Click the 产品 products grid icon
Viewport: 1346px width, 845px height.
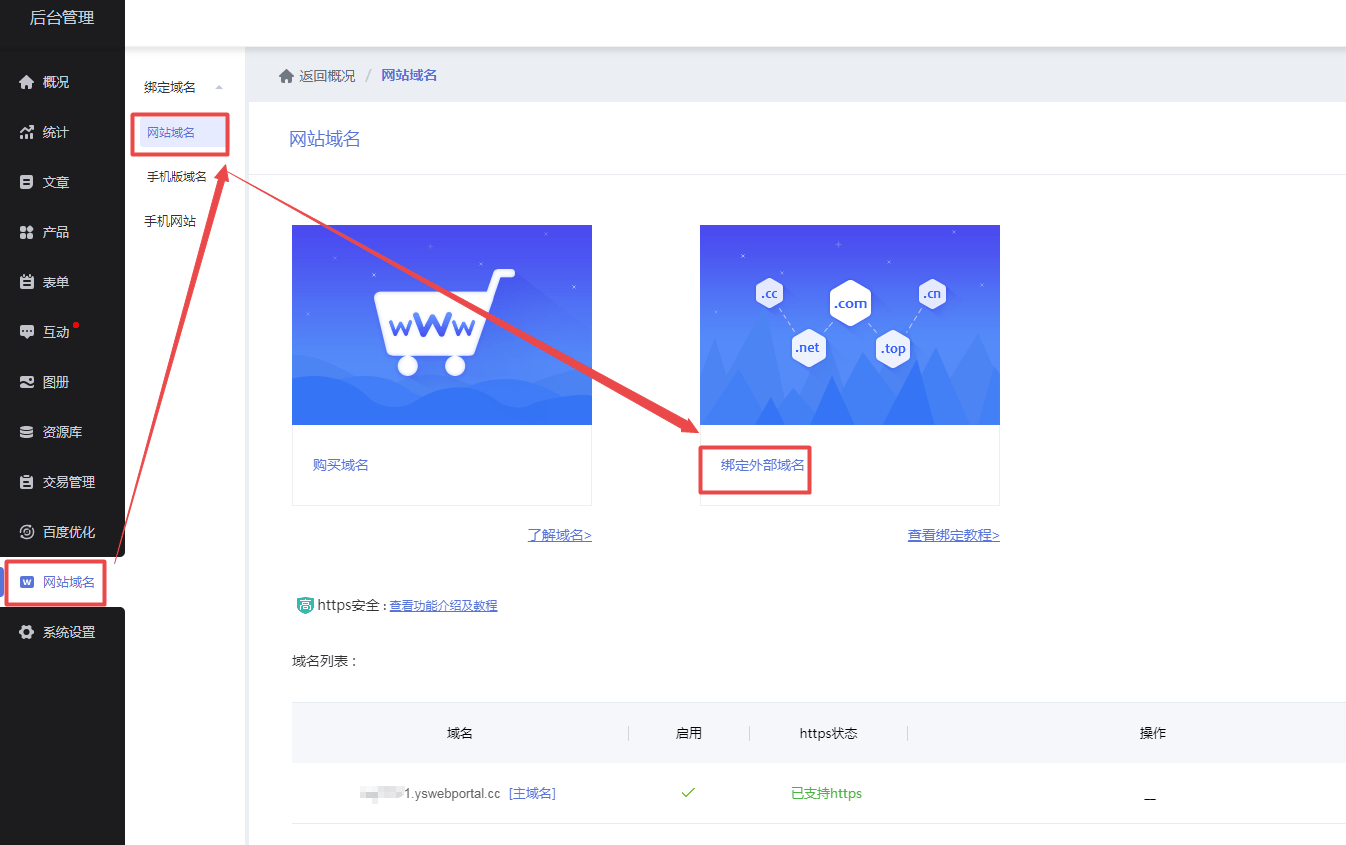pos(25,232)
